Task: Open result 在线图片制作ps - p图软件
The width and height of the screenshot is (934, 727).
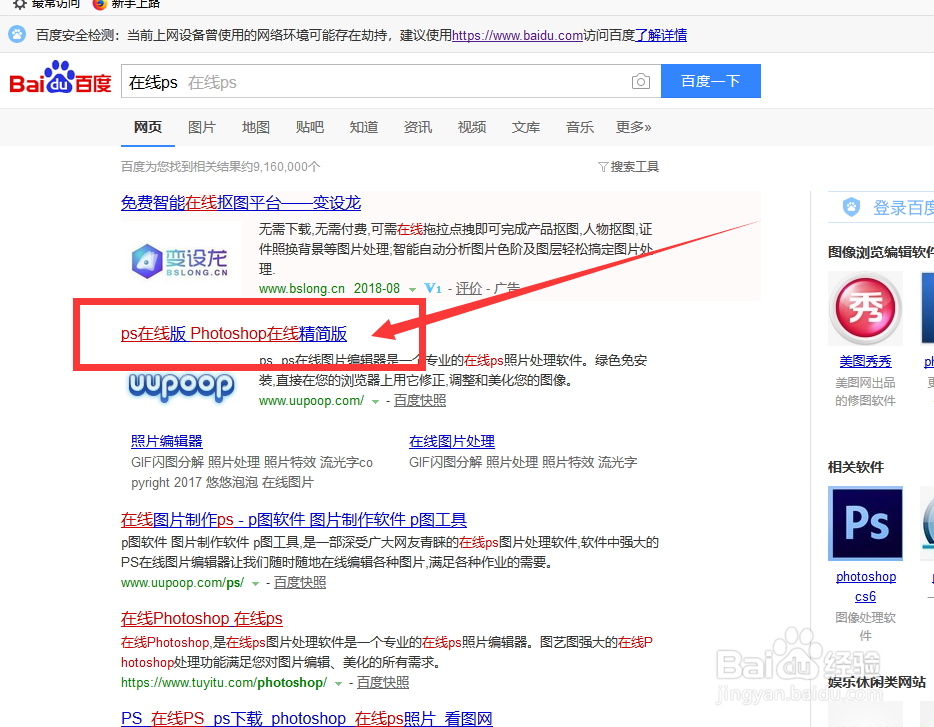Action: 294,520
